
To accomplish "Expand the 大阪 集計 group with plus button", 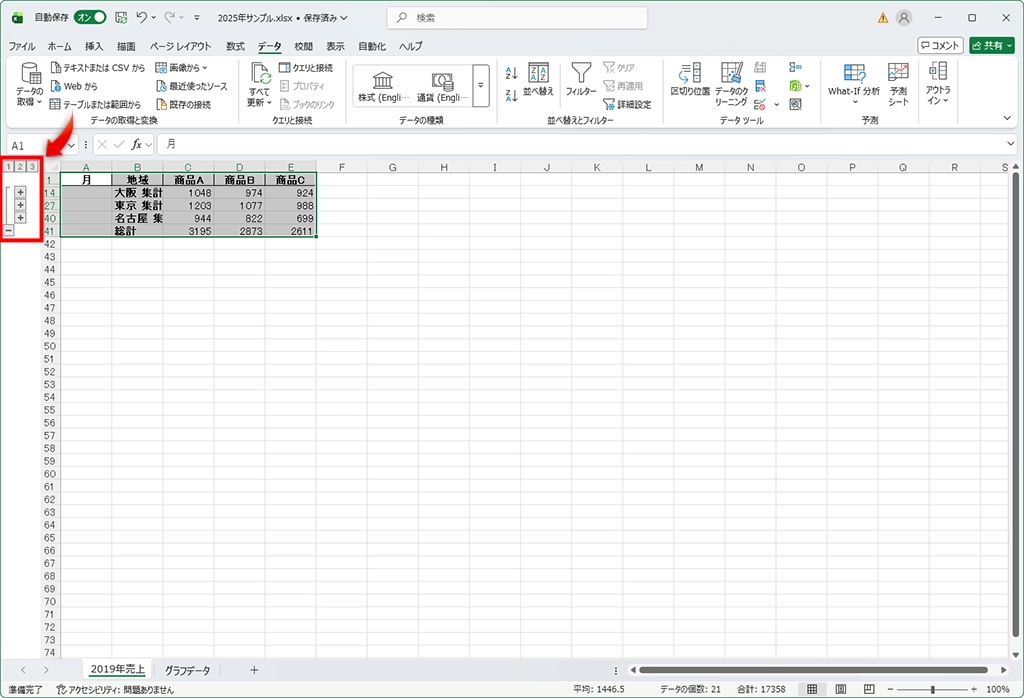I will 20,192.
